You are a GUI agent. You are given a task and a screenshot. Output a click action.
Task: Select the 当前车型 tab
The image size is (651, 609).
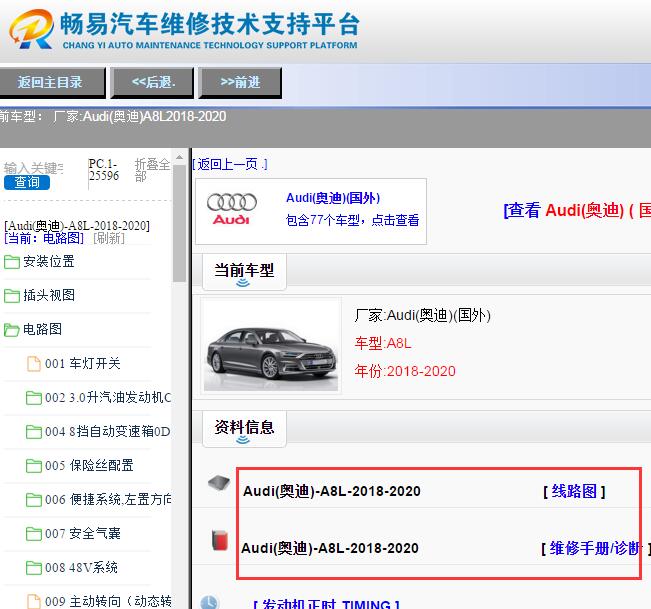coord(244,272)
